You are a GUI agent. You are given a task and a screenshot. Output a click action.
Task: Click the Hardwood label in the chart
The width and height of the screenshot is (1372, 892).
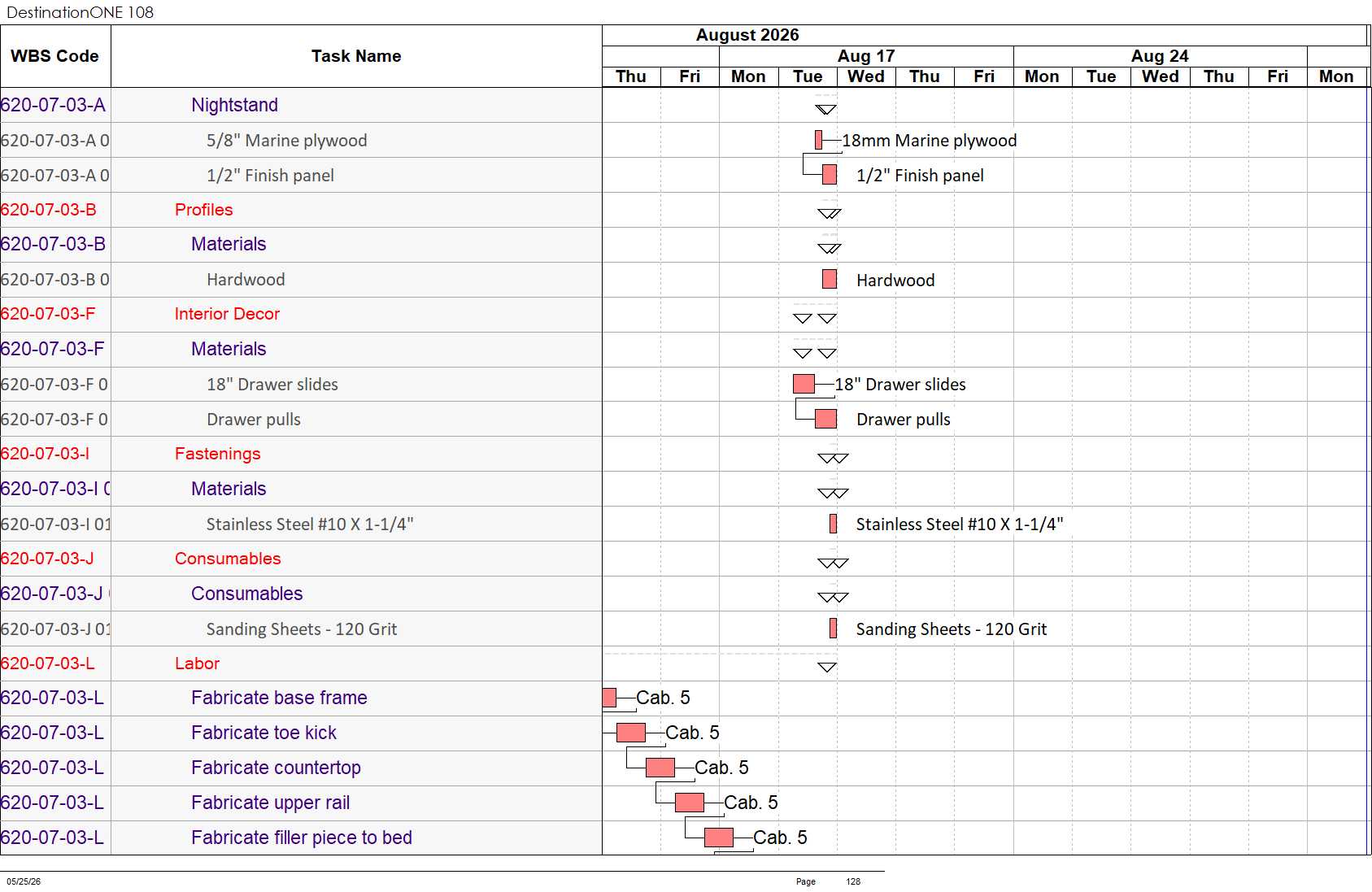pos(895,281)
